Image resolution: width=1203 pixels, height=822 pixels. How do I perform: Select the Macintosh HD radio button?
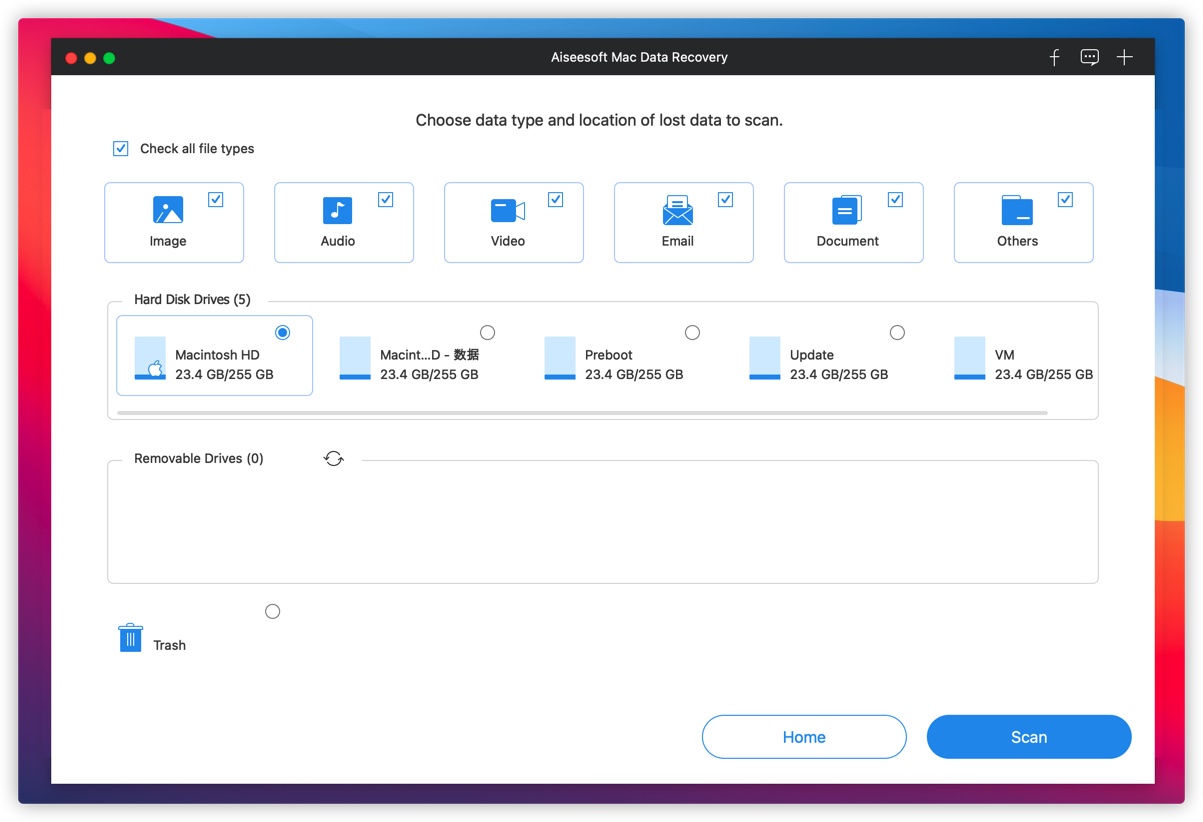[283, 332]
